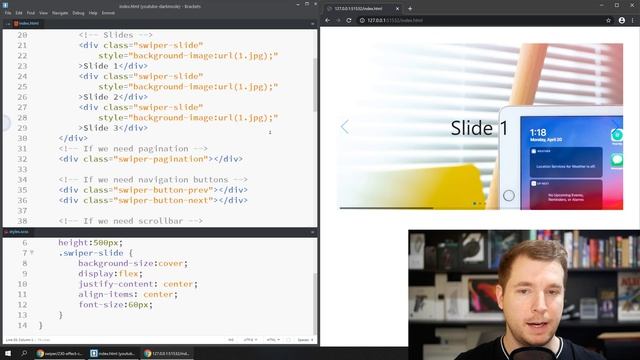Open the Help menu in Brackets
The width and height of the screenshot is (640, 360).
93,13
